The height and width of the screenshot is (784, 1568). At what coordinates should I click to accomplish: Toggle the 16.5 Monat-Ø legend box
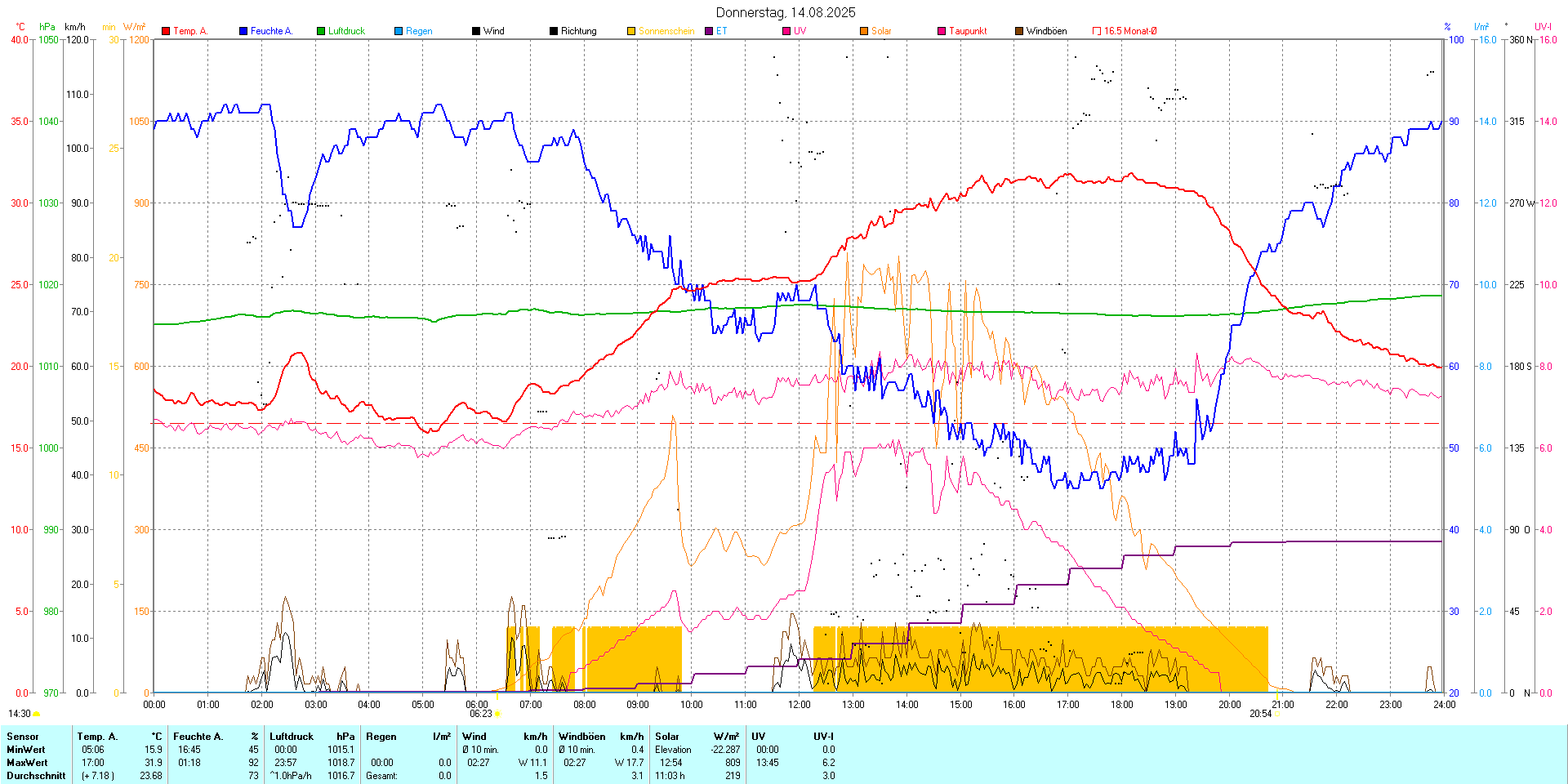click(x=1097, y=31)
